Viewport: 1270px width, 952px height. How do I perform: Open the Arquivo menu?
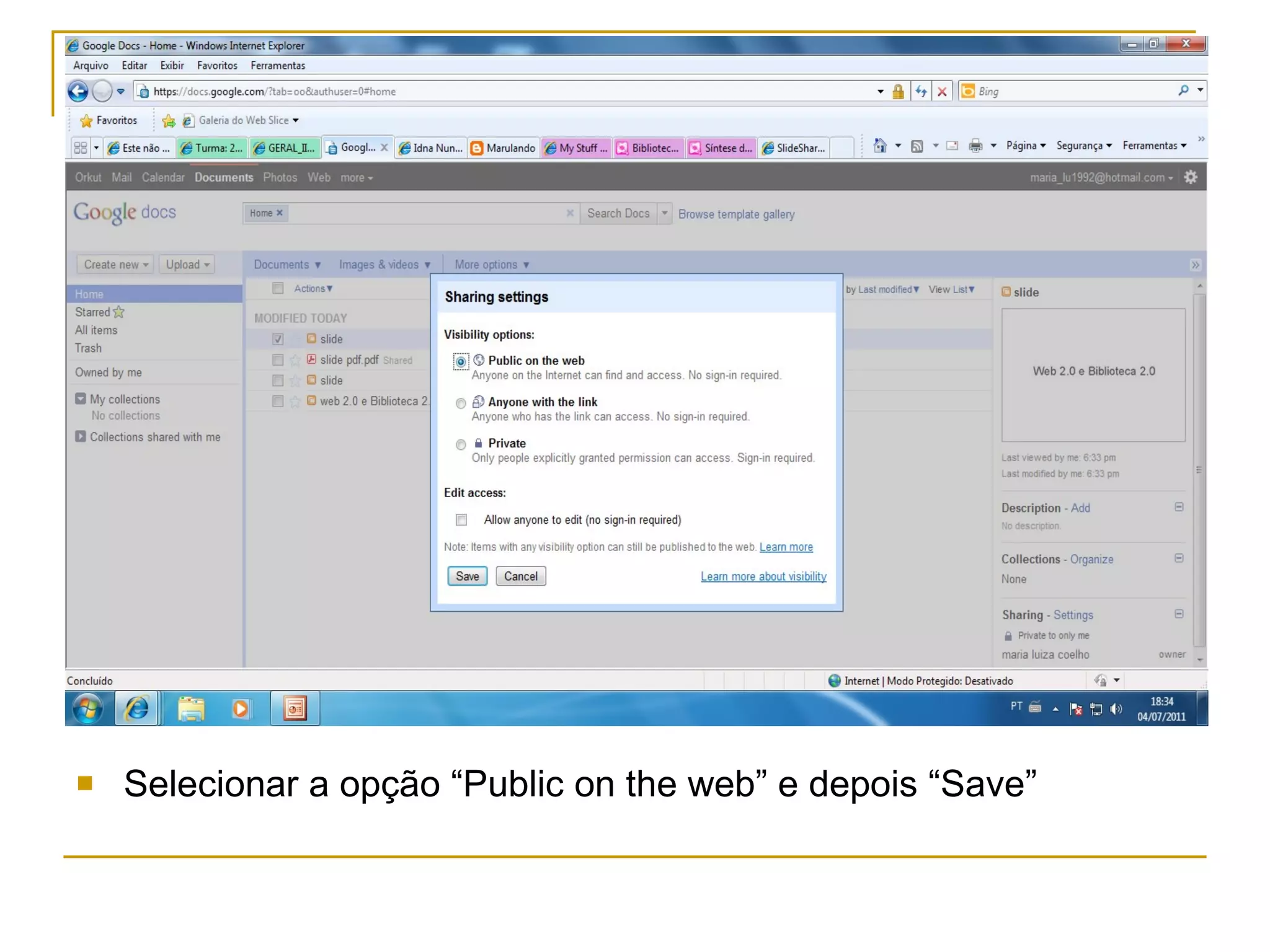(91, 66)
